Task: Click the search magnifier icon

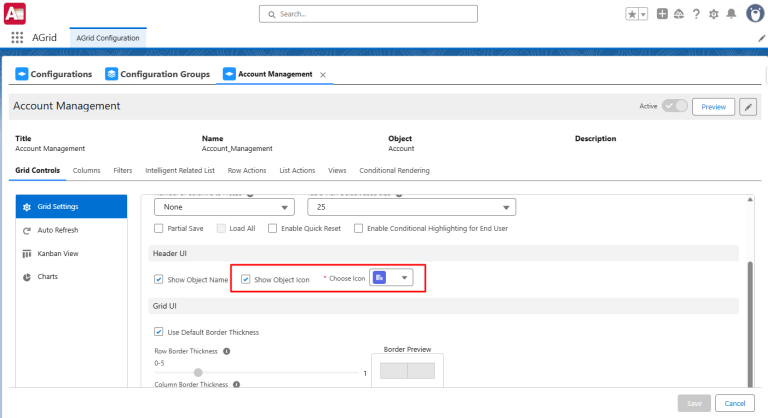Action: coord(271,14)
